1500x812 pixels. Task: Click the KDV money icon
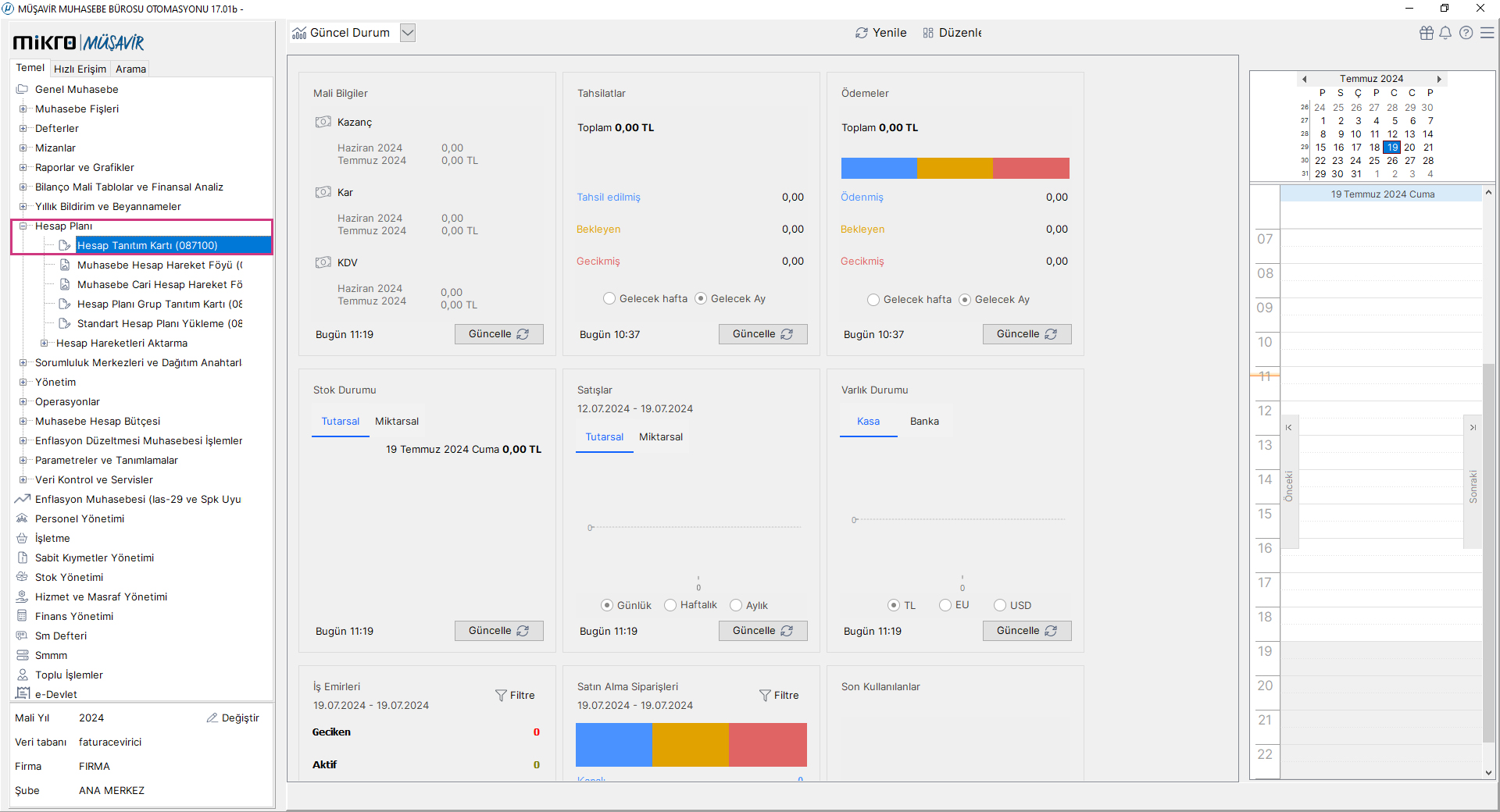coord(323,262)
